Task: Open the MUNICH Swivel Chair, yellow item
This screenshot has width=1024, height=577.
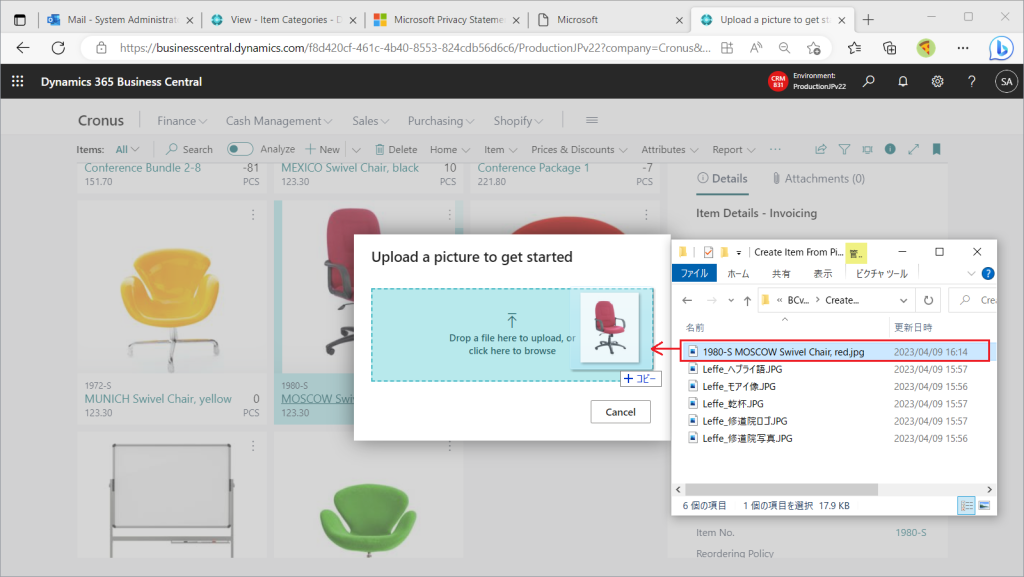Action: pyautogui.click(x=158, y=399)
